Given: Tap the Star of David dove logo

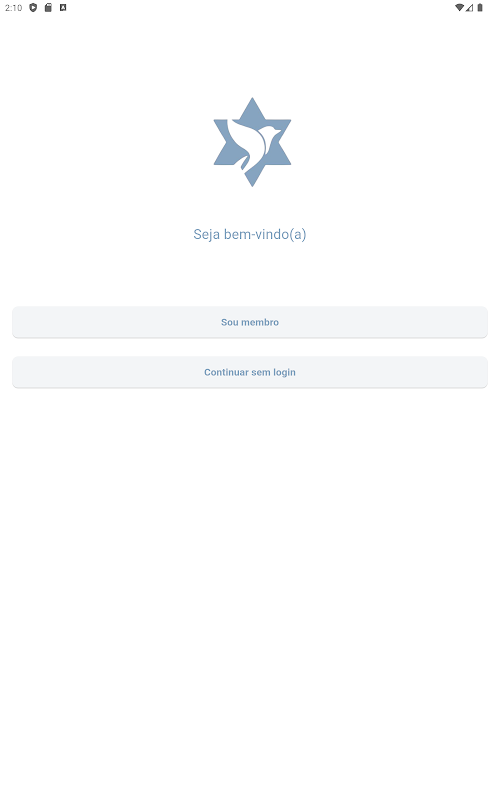Looking at the screenshot, I should (x=252, y=142).
